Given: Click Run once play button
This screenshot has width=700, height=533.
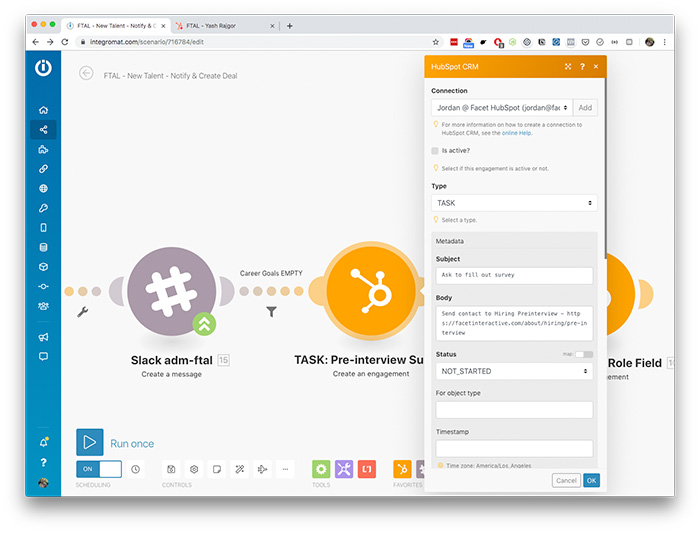Looking at the screenshot, I should [90, 442].
